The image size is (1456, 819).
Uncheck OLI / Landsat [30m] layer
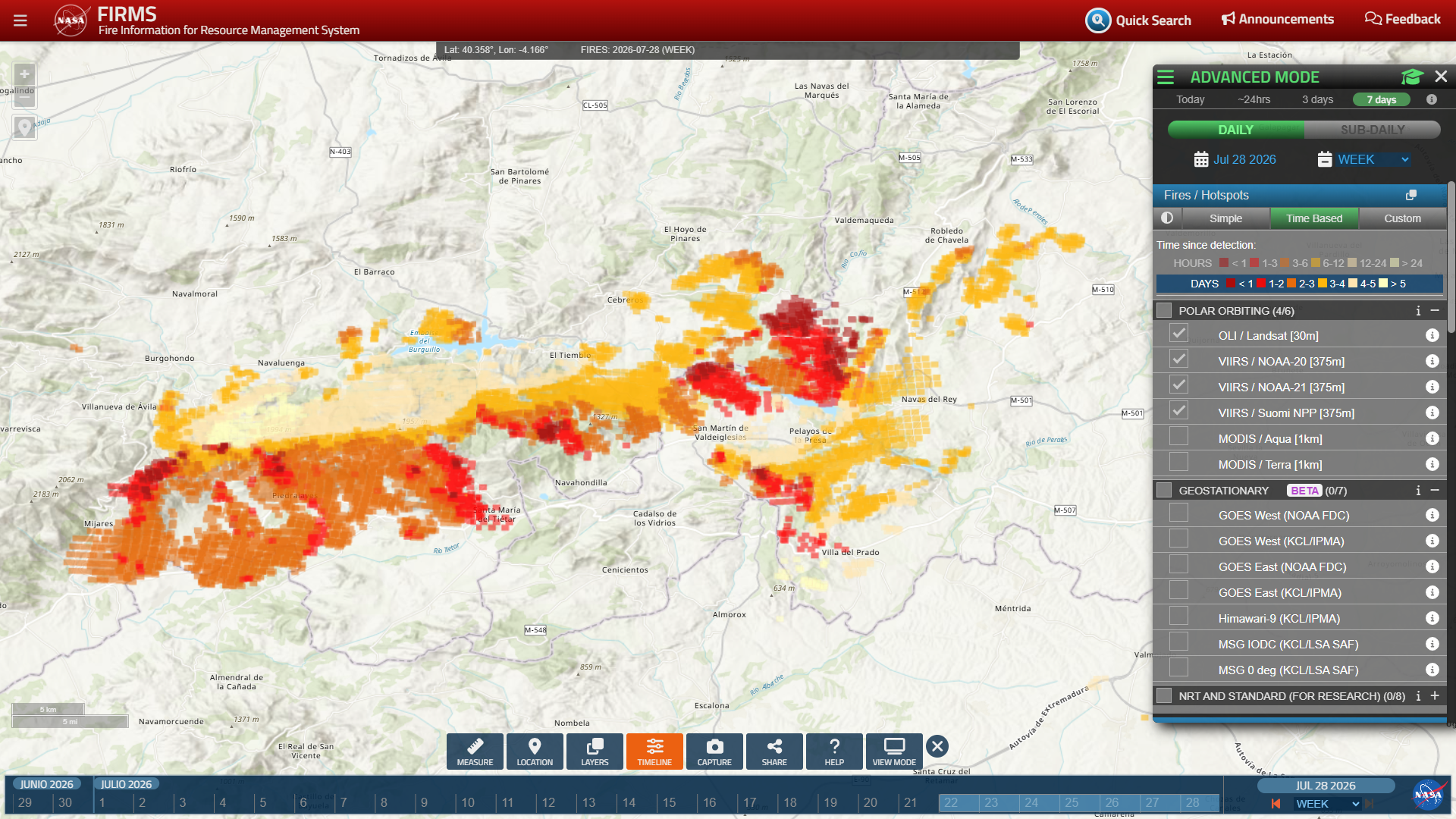[x=1178, y=334]
